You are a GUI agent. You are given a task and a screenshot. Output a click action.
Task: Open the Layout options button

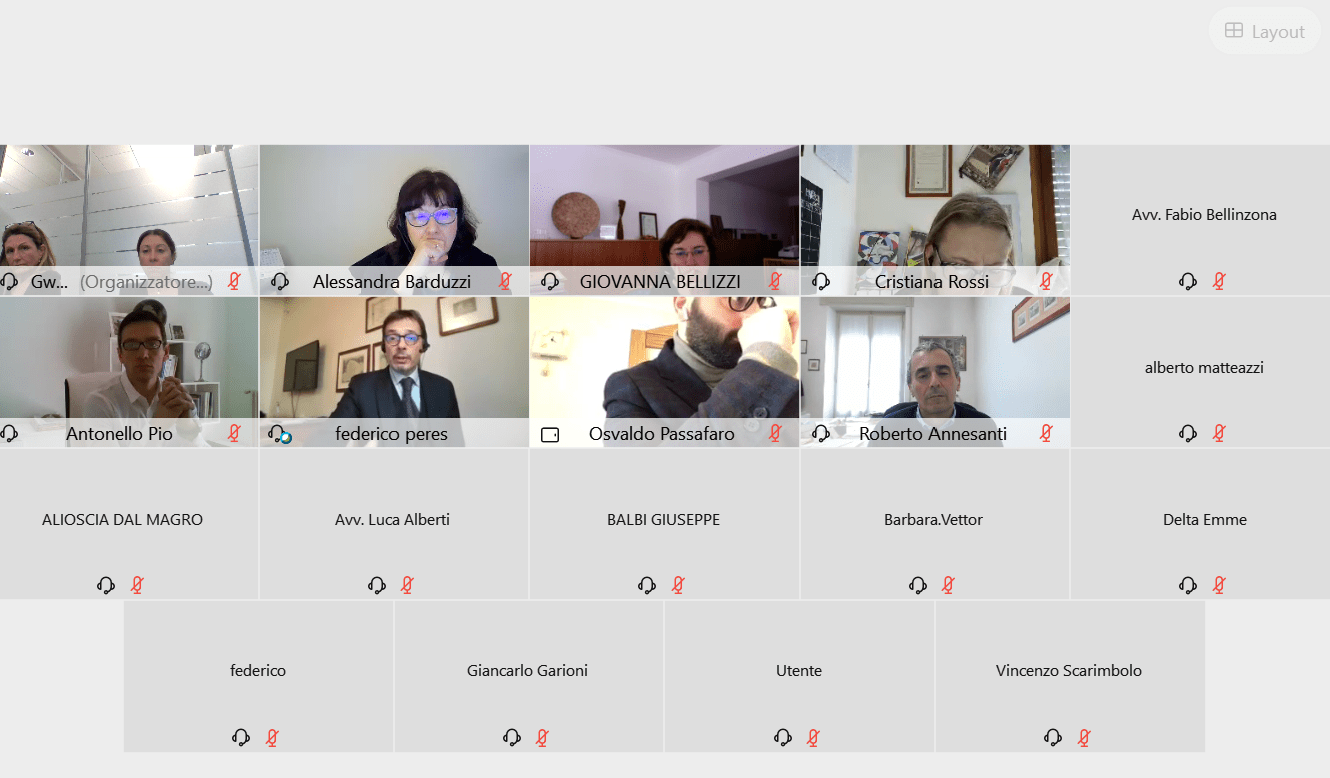click(x=1265, y=31)
